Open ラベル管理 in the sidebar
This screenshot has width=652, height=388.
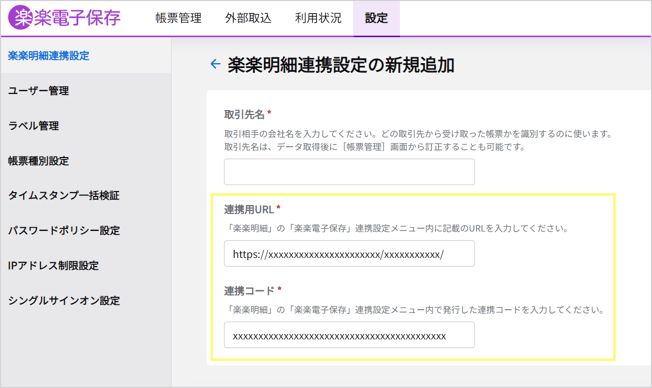click(x=33, y=126)
